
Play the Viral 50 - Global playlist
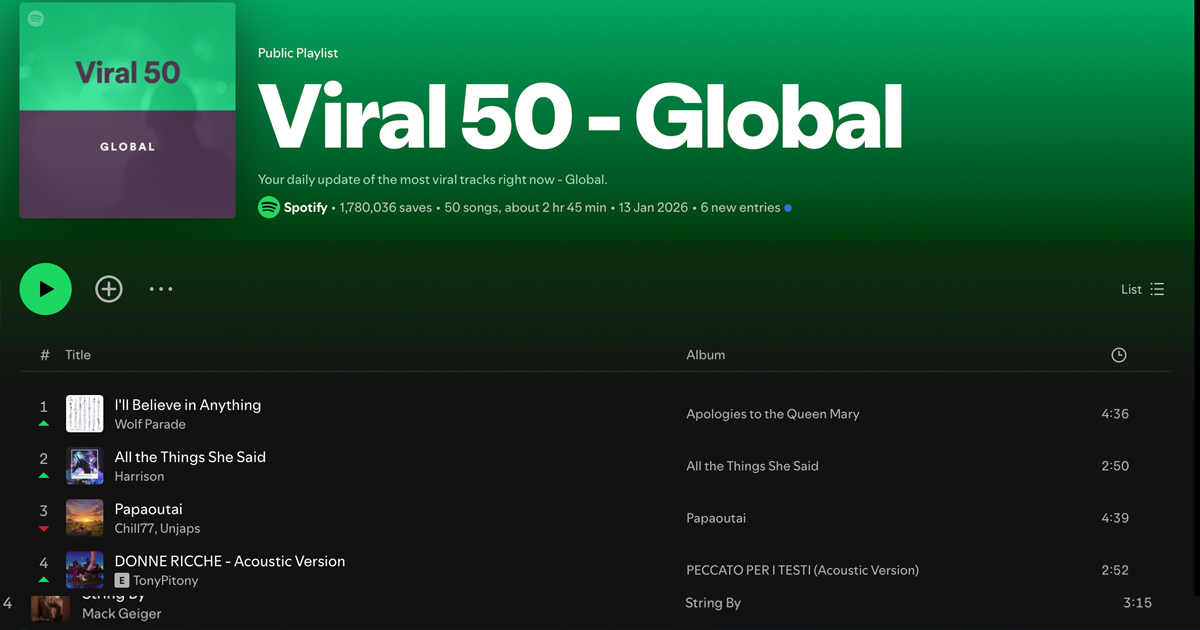click(46, 289)
